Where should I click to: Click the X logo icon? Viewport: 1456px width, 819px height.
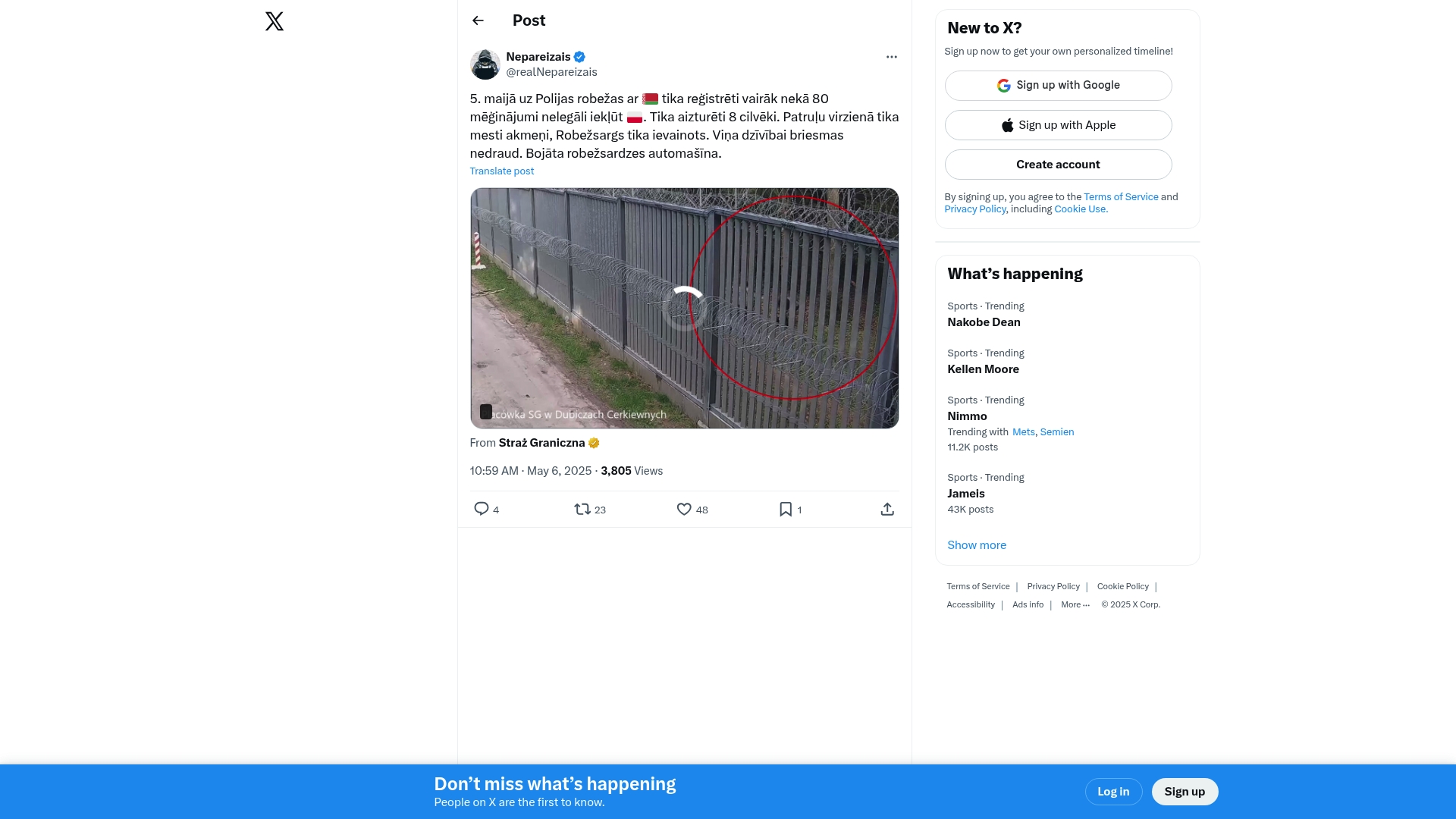click(275, 21)
